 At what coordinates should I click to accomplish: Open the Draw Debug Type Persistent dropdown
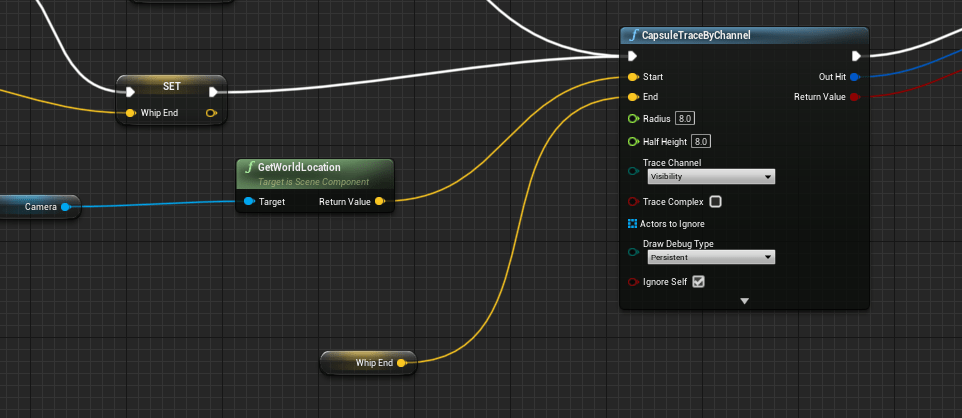point(710,257)
